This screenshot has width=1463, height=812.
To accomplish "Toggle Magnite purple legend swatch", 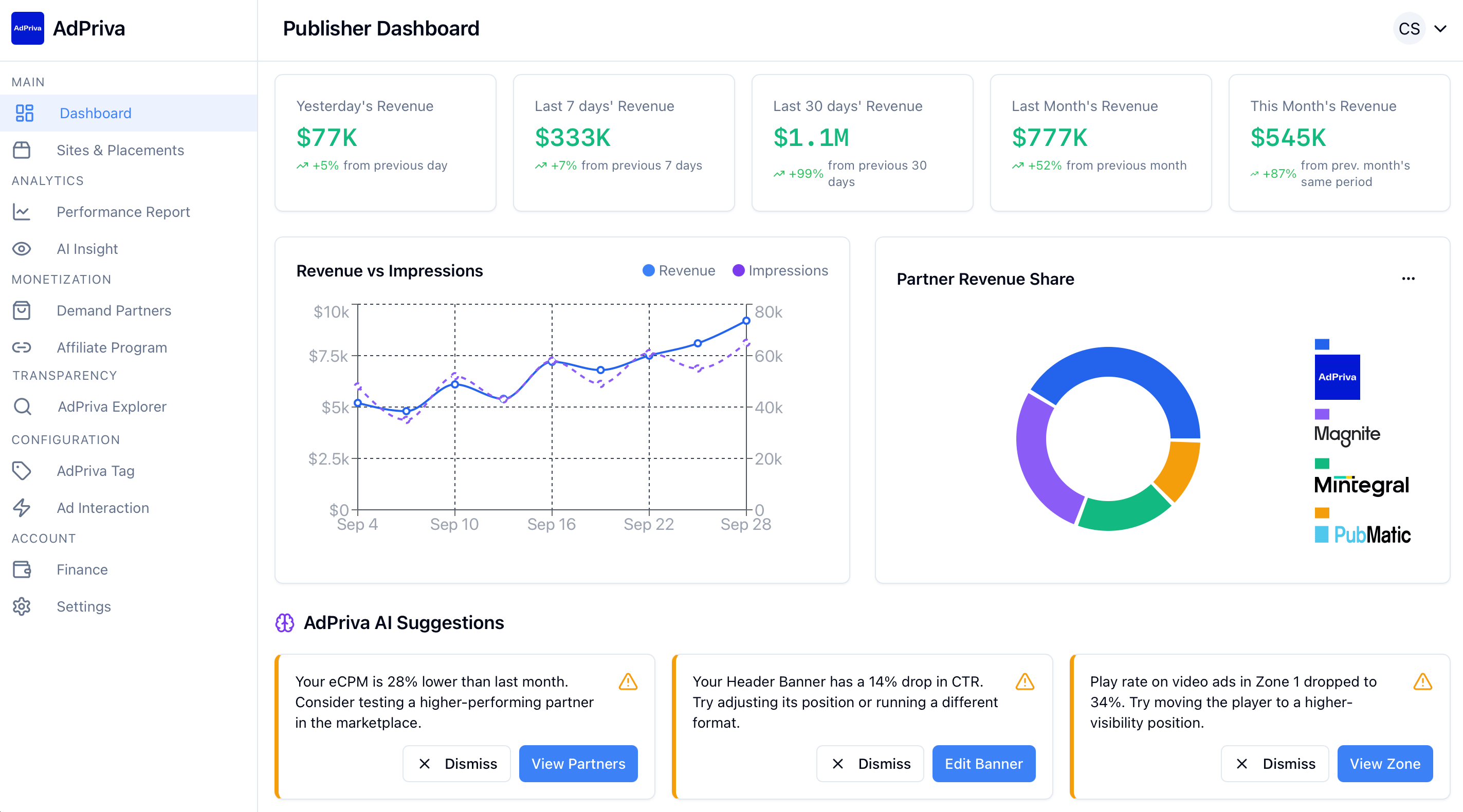I will coord(1322,415).
